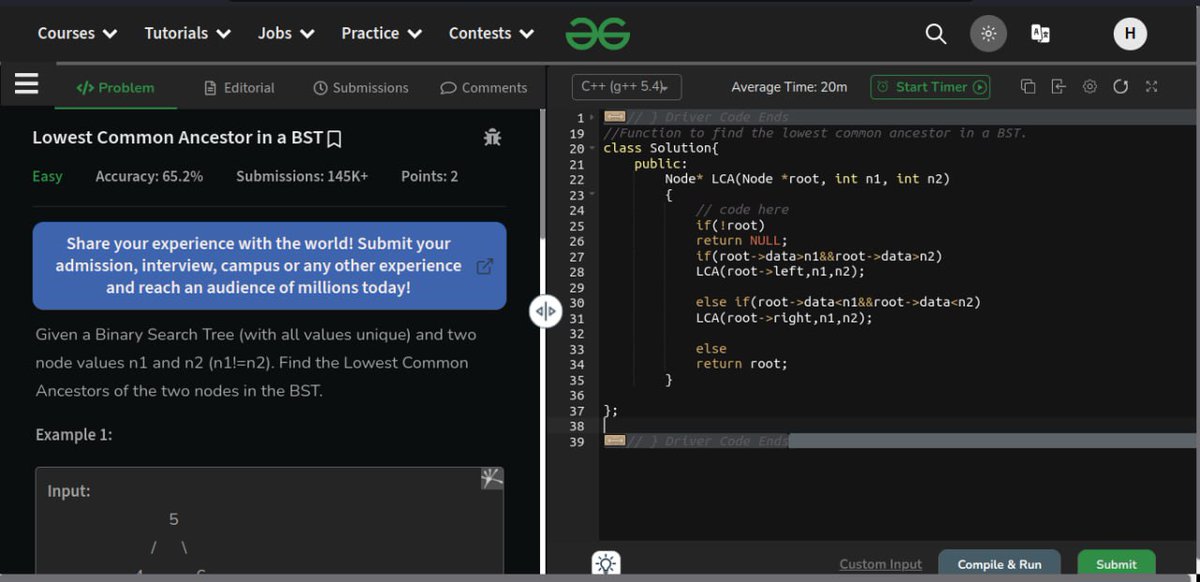Open the C++ language selector dropdown
This screenshot has width=1200, height=582.
[626, 87]
